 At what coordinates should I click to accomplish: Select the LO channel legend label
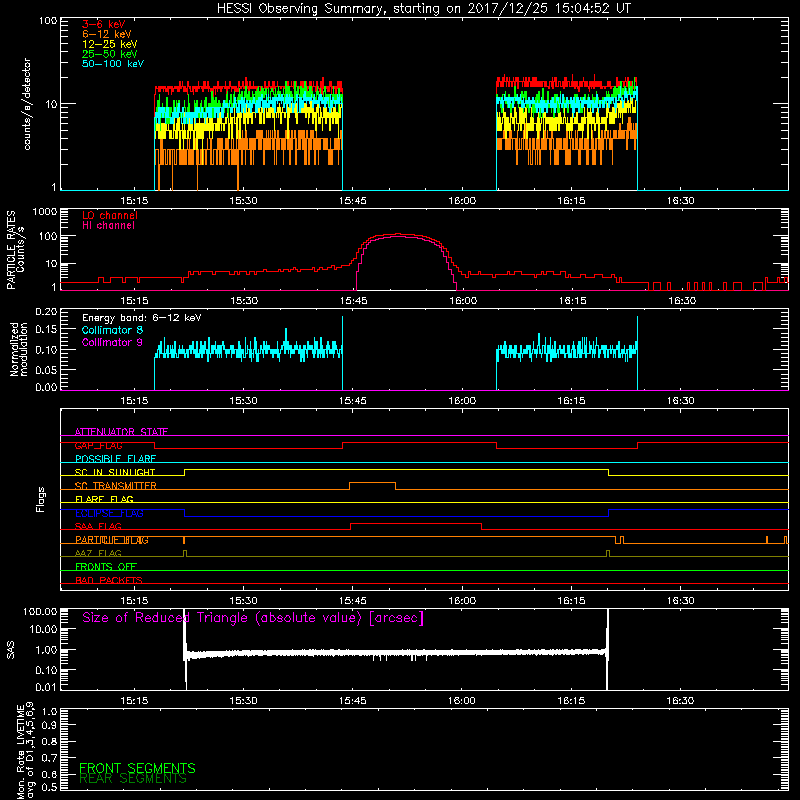[110, 215]
